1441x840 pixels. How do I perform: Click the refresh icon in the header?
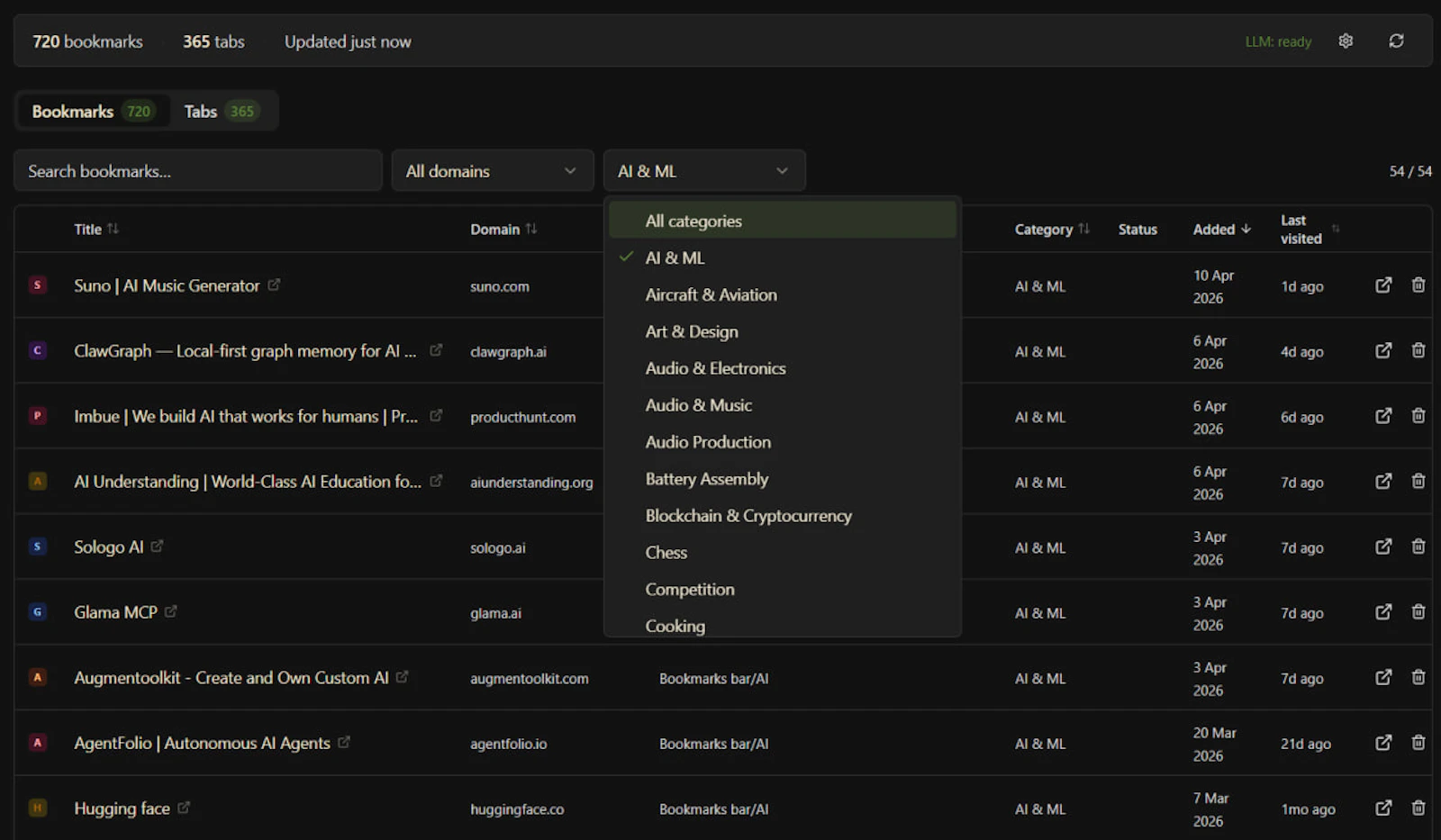(1396, 41)
